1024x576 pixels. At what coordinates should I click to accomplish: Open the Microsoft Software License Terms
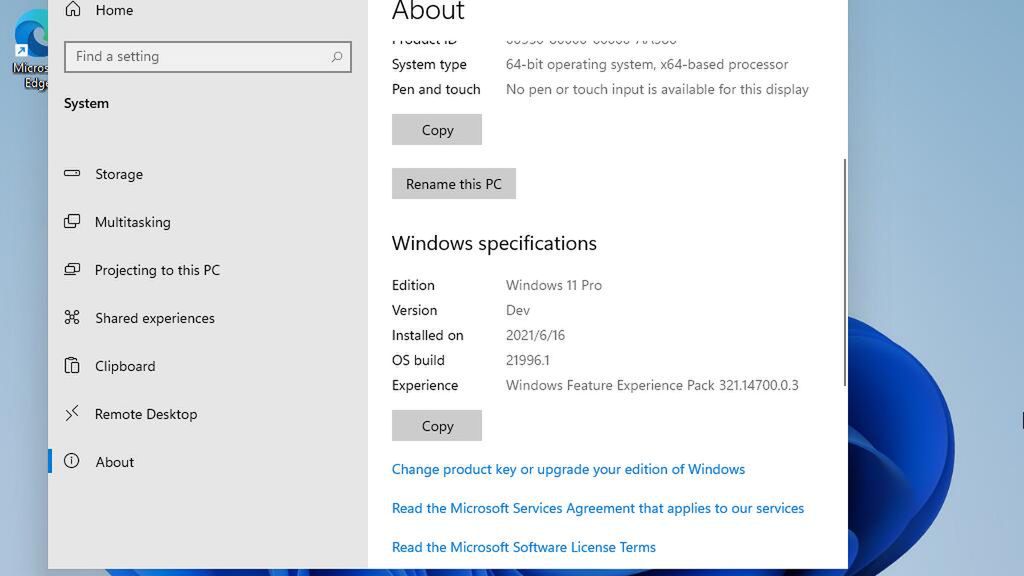[524, 547]
